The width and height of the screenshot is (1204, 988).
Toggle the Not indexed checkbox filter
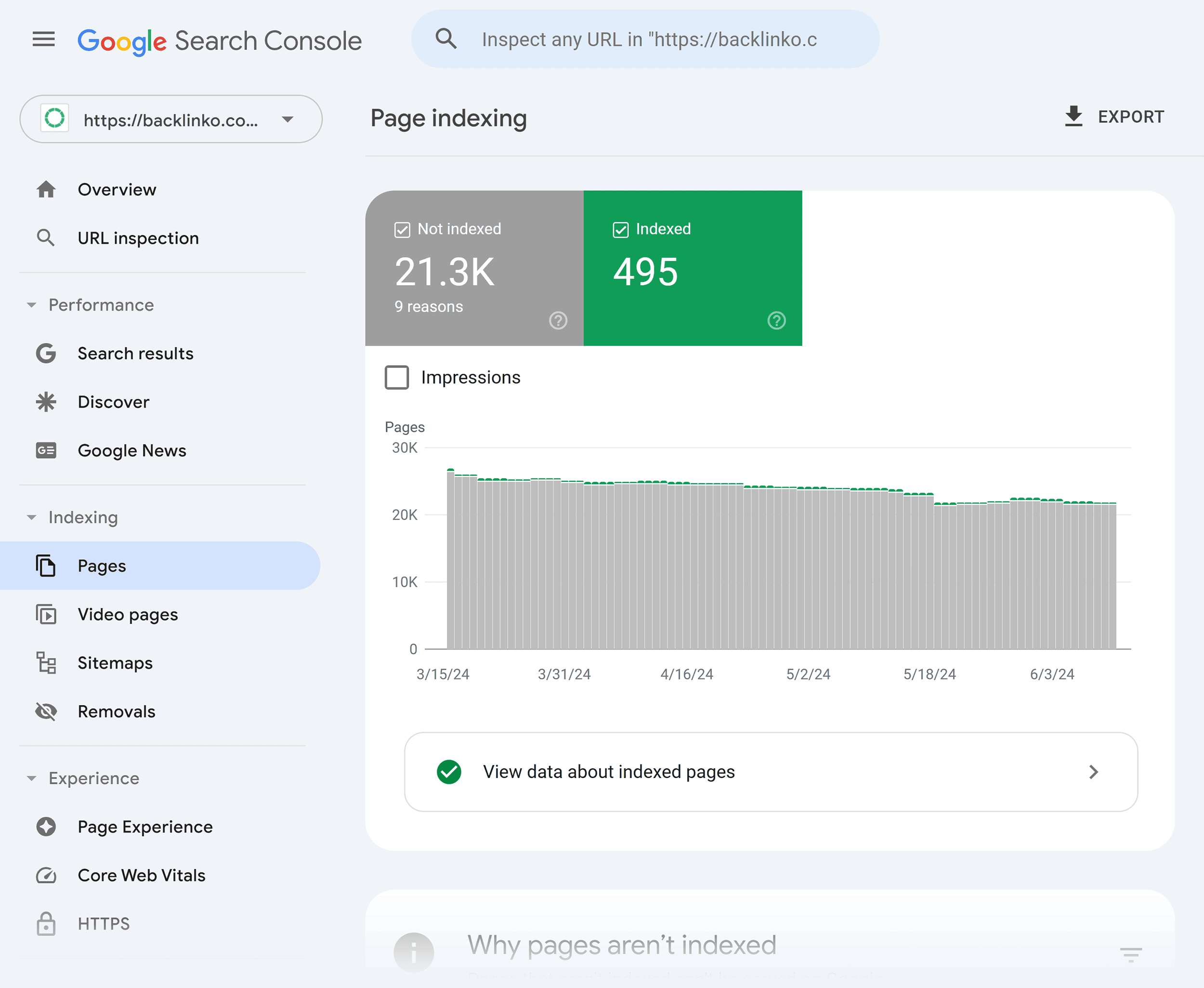click(403, 229)
